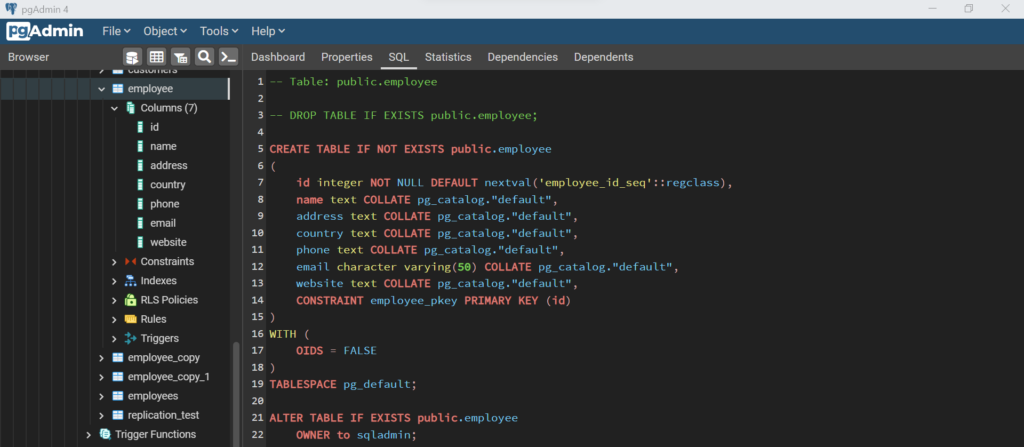
Task: Click the Columns (7) node icon
Action: coord(131,108)
